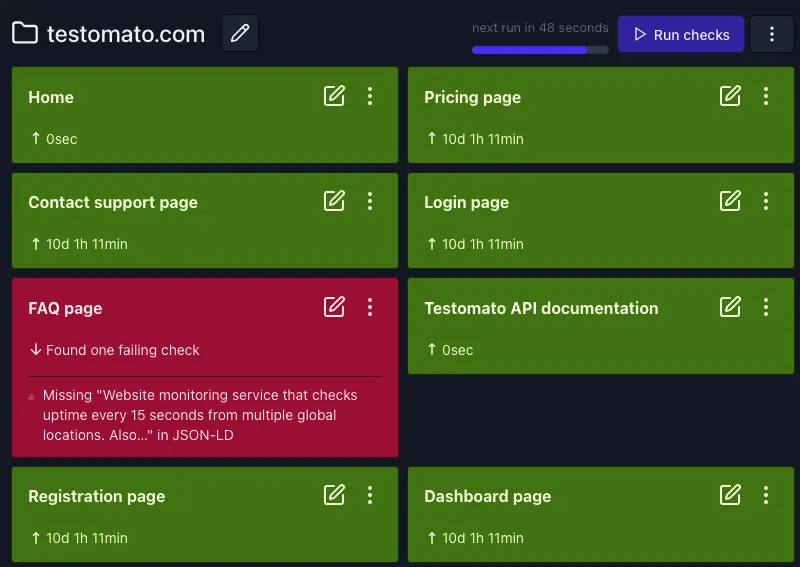Open more options for Pricing page

(766, 96)
